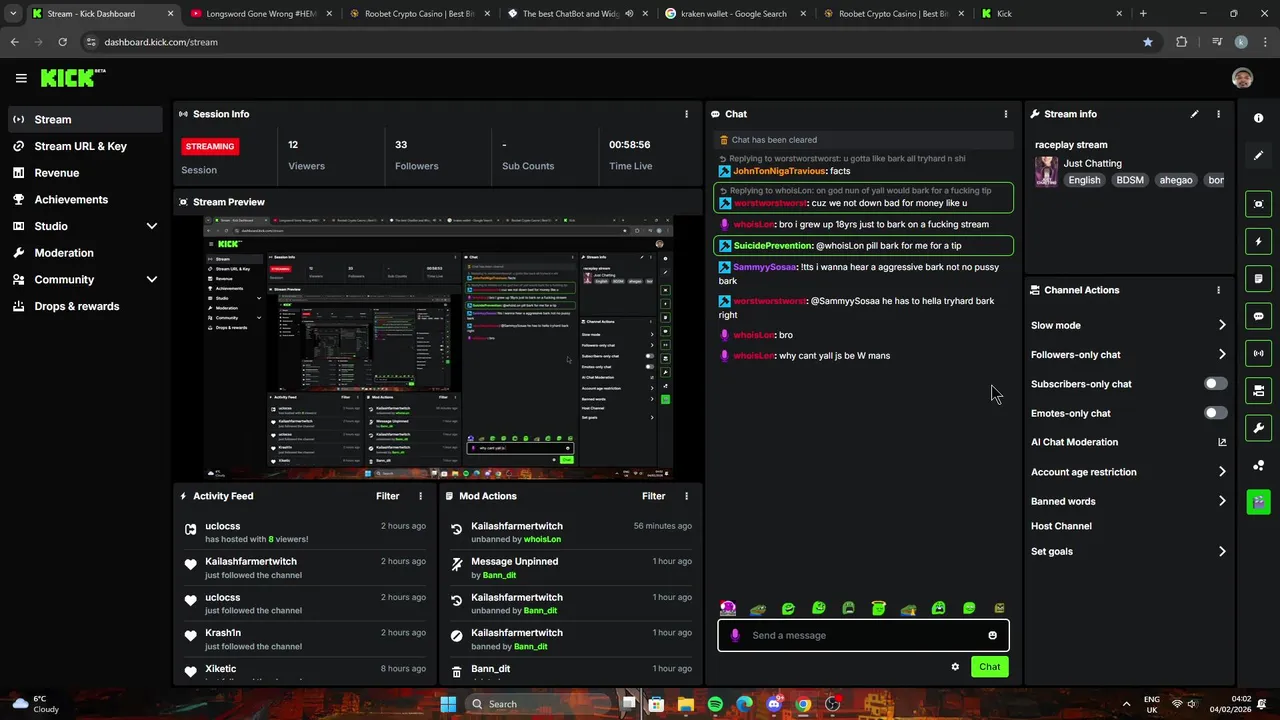Click the three dots cluster icon in right rail
The image size is (1280, 720).
click(1258, 466)
